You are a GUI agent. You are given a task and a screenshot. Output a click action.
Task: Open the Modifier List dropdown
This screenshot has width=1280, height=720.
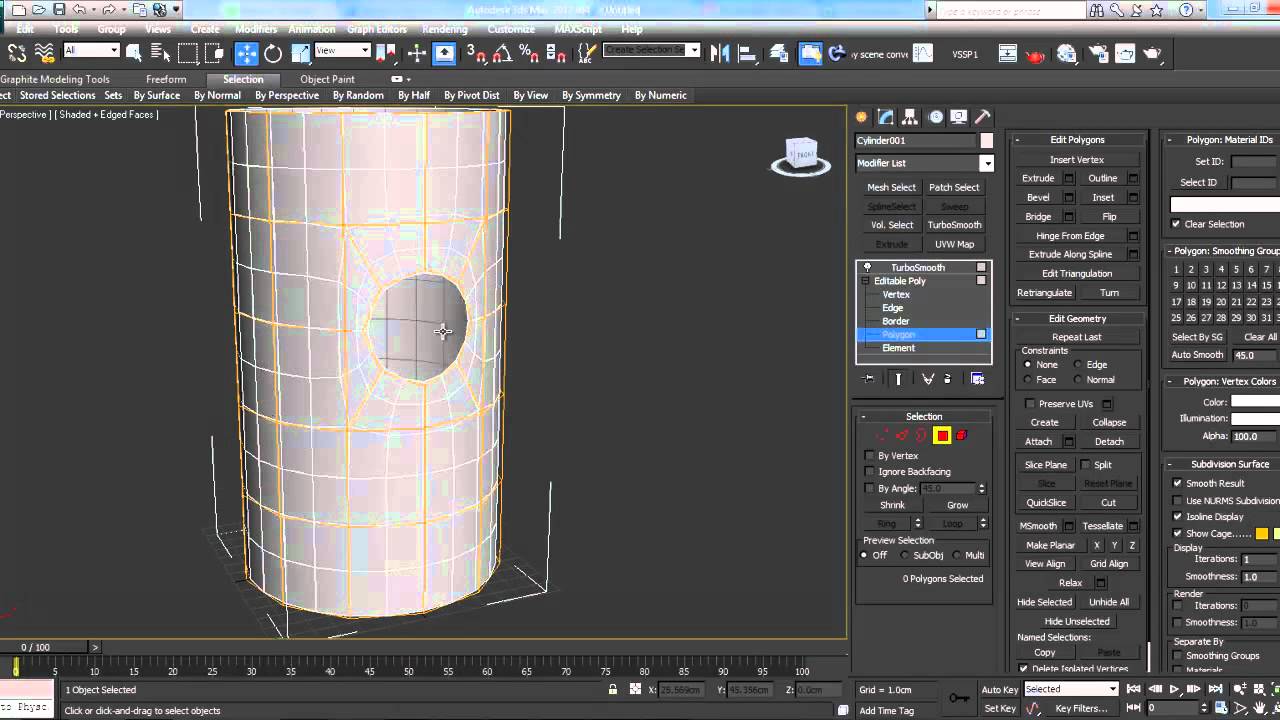point(924,163)
